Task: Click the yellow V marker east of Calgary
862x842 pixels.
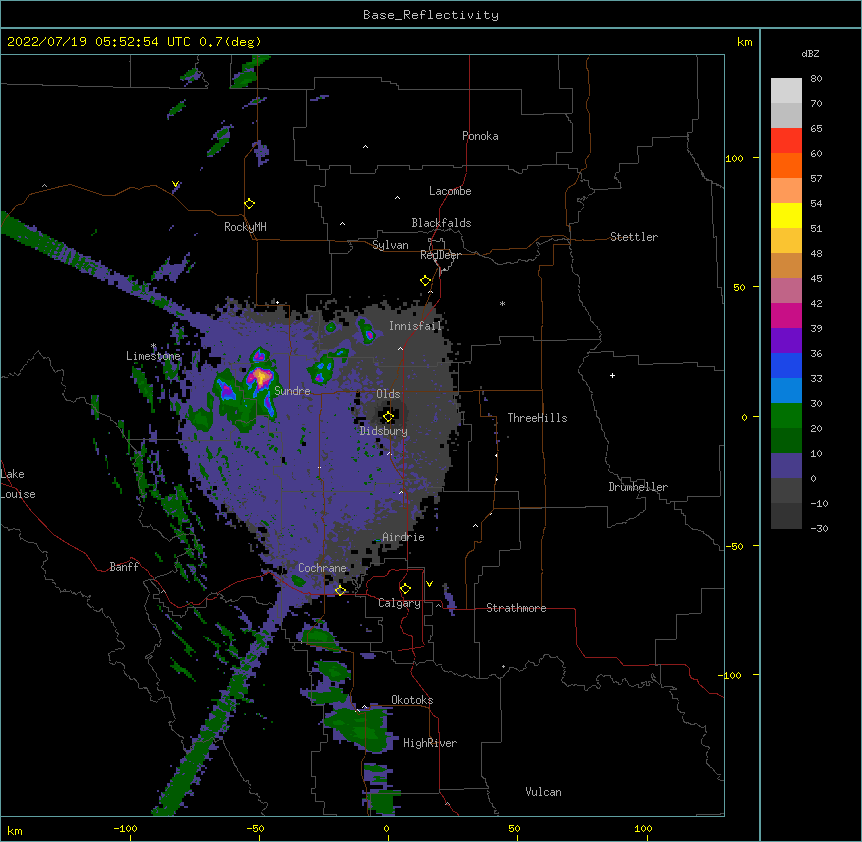Action: (x=429, y=584)
